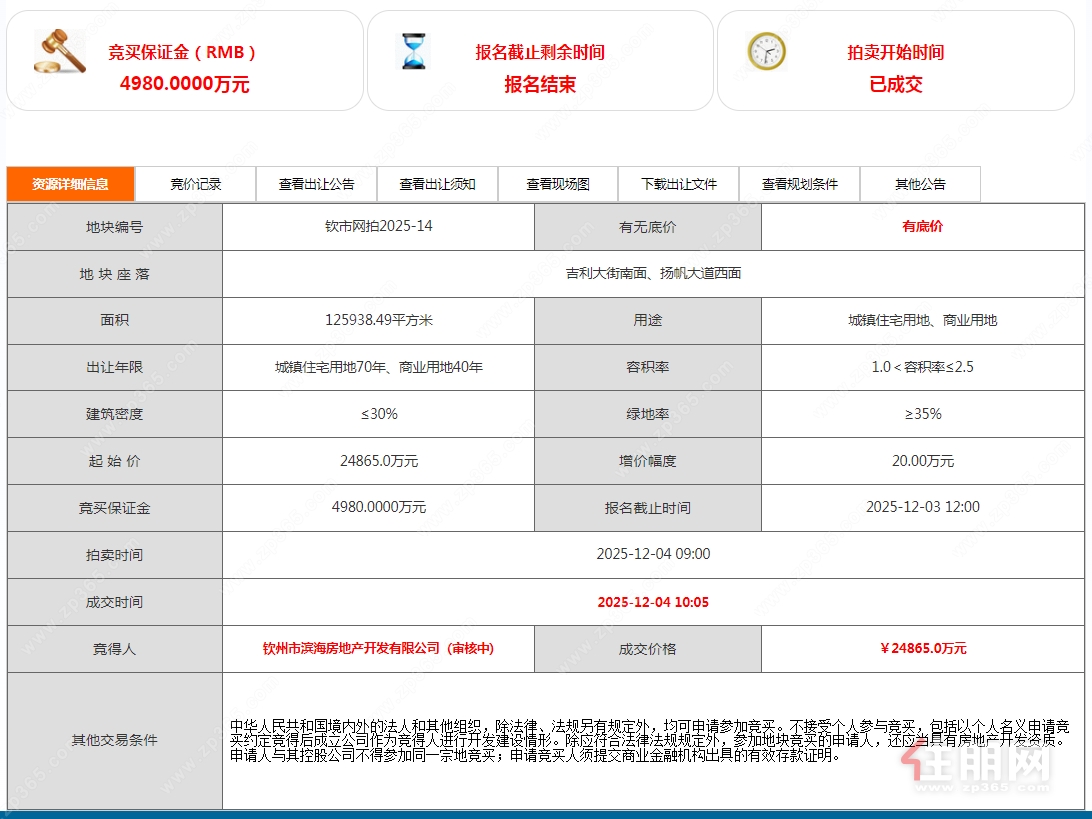Click the gavel icon beside 竞买保证金
This screenshot has width=1092, height=819.
click(58, 52)
